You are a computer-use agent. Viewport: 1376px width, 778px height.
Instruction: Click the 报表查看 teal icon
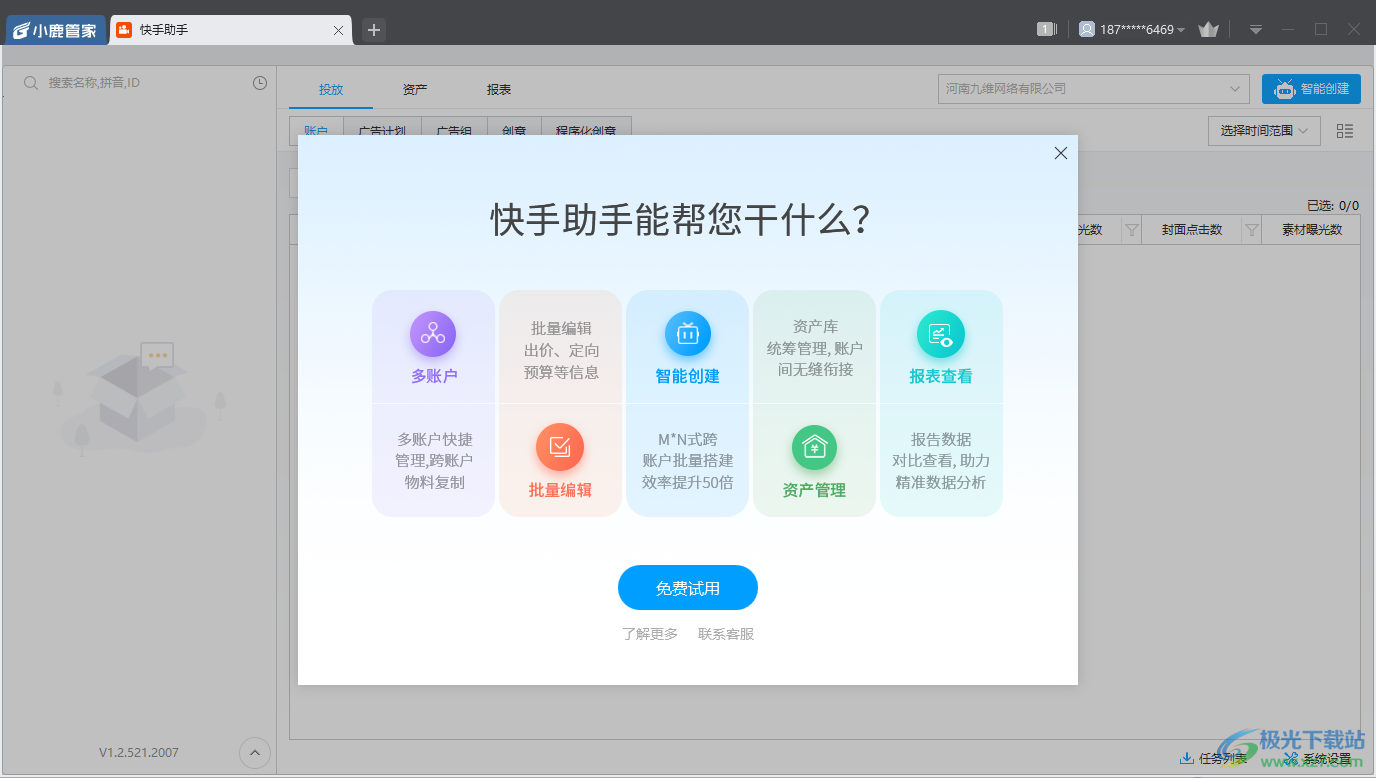[941, 334]
